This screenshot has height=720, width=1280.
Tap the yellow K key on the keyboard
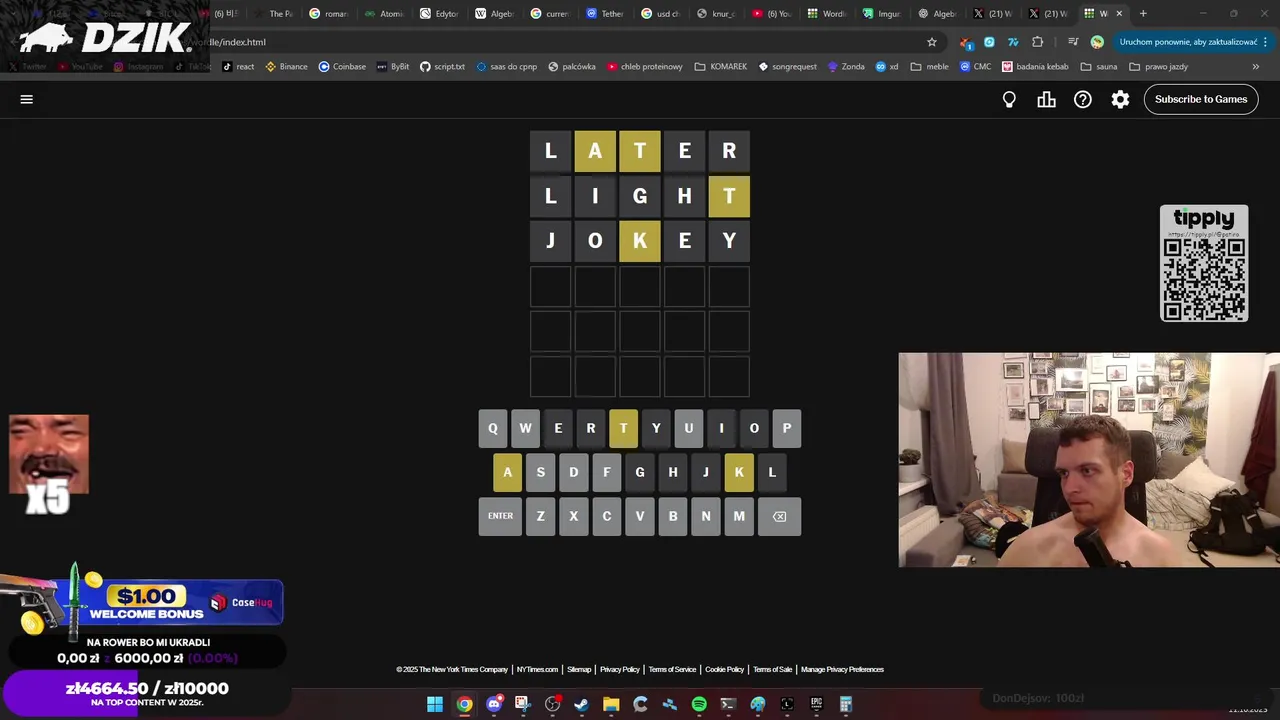tap(738, 472)
